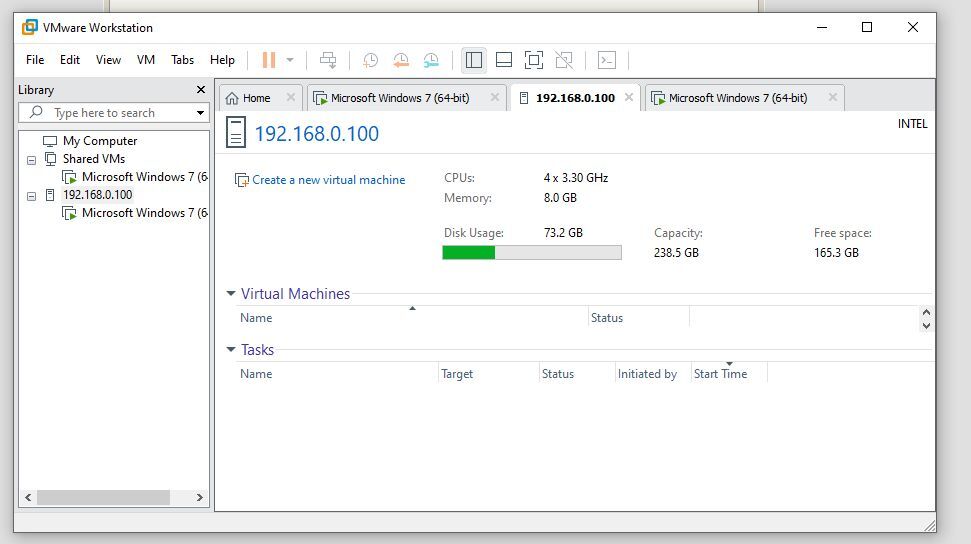Close the Library panel

pos(201,90)
